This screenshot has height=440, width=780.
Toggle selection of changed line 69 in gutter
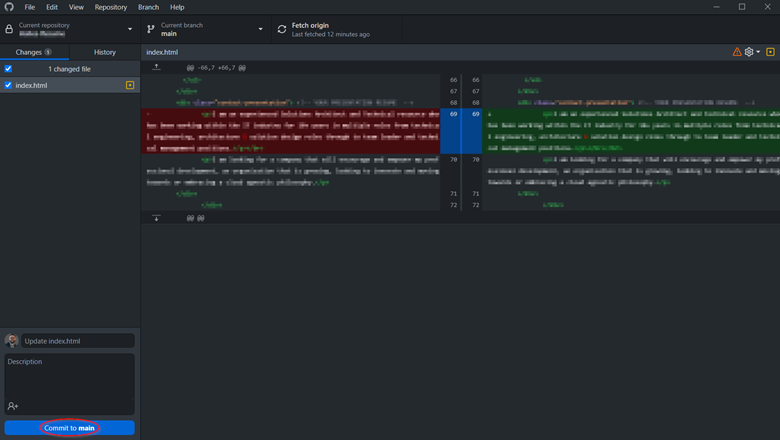tap(464, 130)
